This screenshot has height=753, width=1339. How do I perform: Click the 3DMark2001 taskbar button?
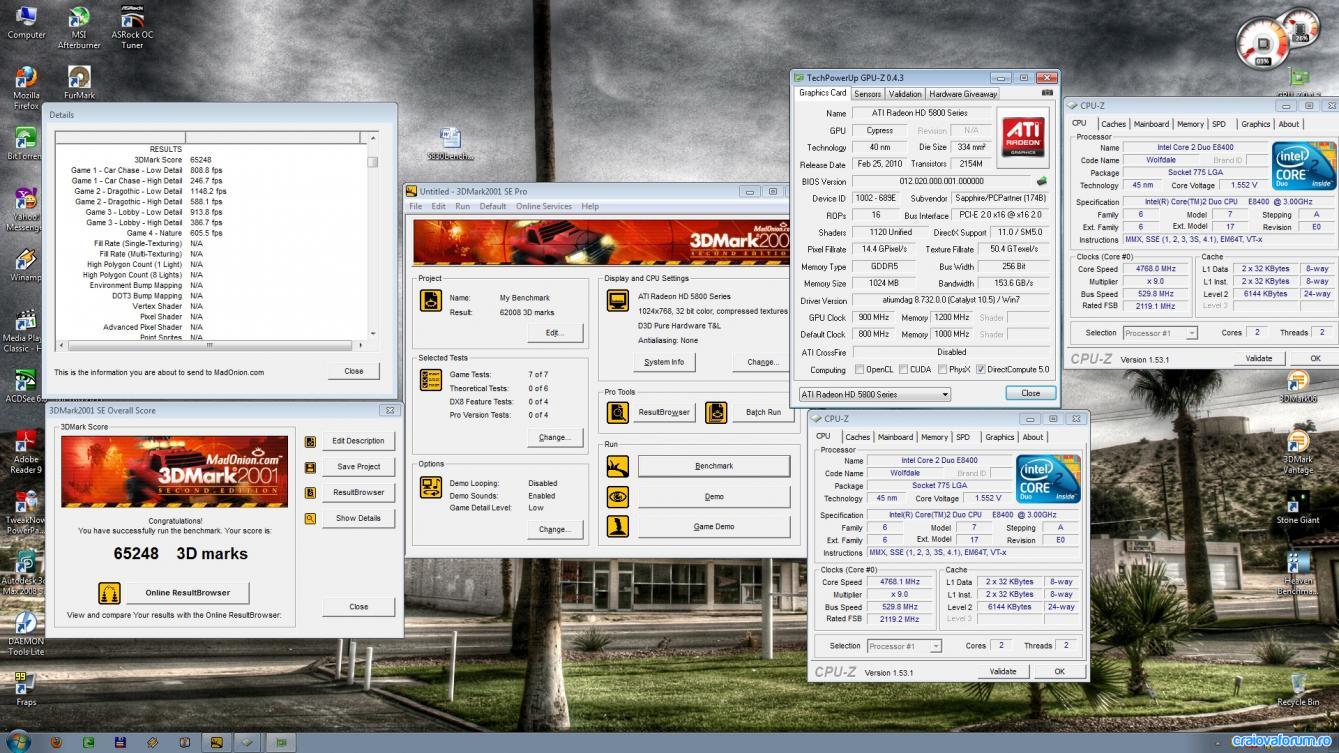216,743
